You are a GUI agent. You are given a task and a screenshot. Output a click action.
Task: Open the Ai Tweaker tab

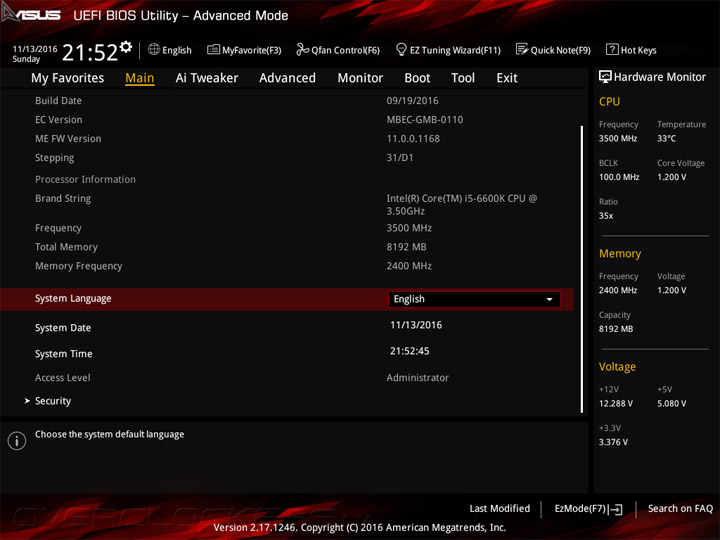coord(207,78)
